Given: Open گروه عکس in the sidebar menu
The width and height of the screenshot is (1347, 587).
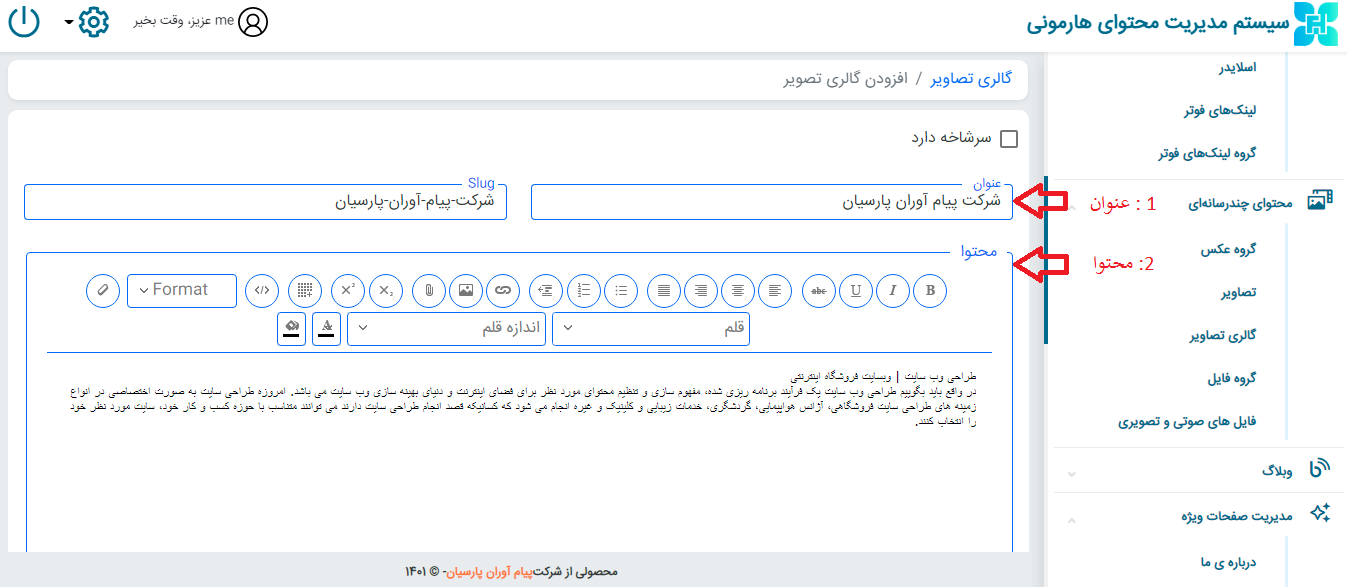Looking at the screenshot, I should pos(1228,249).
